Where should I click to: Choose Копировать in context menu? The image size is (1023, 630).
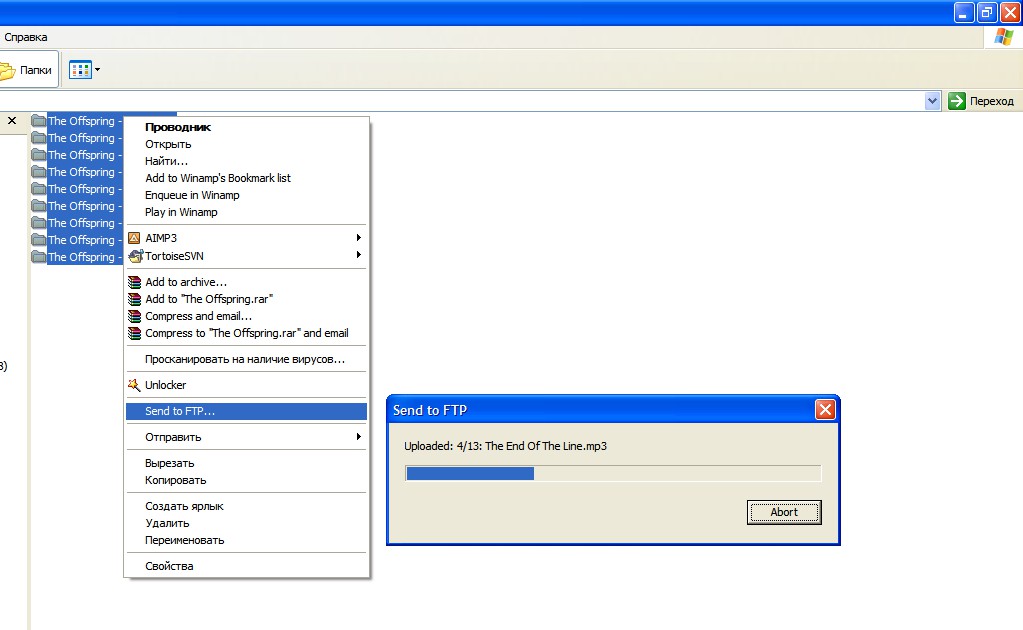click(247, 480)
